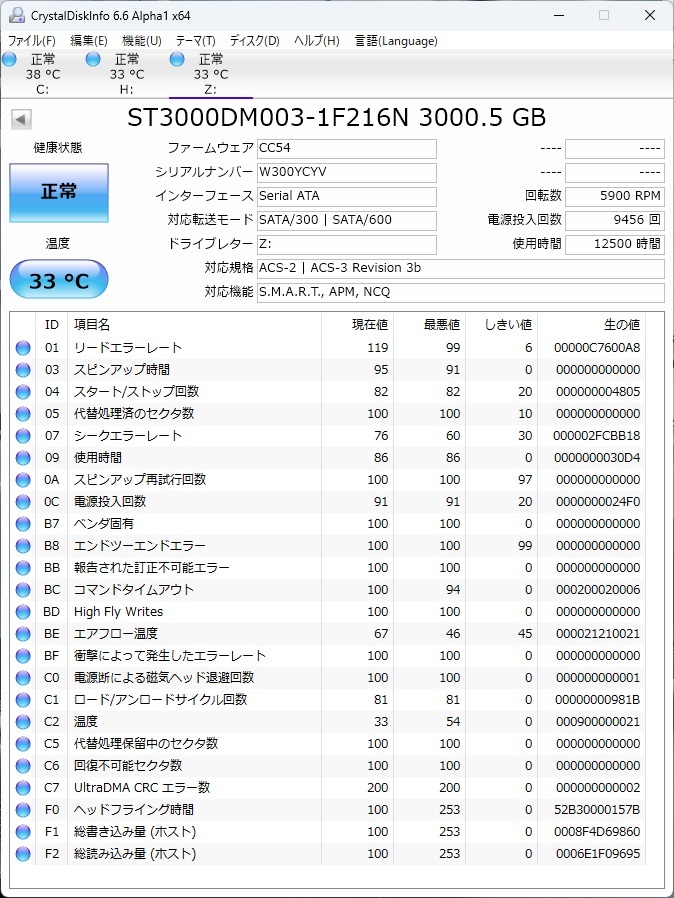The image size is (674, 898).
Task: Click the H: drive status orb
Action: click(93, 58)
